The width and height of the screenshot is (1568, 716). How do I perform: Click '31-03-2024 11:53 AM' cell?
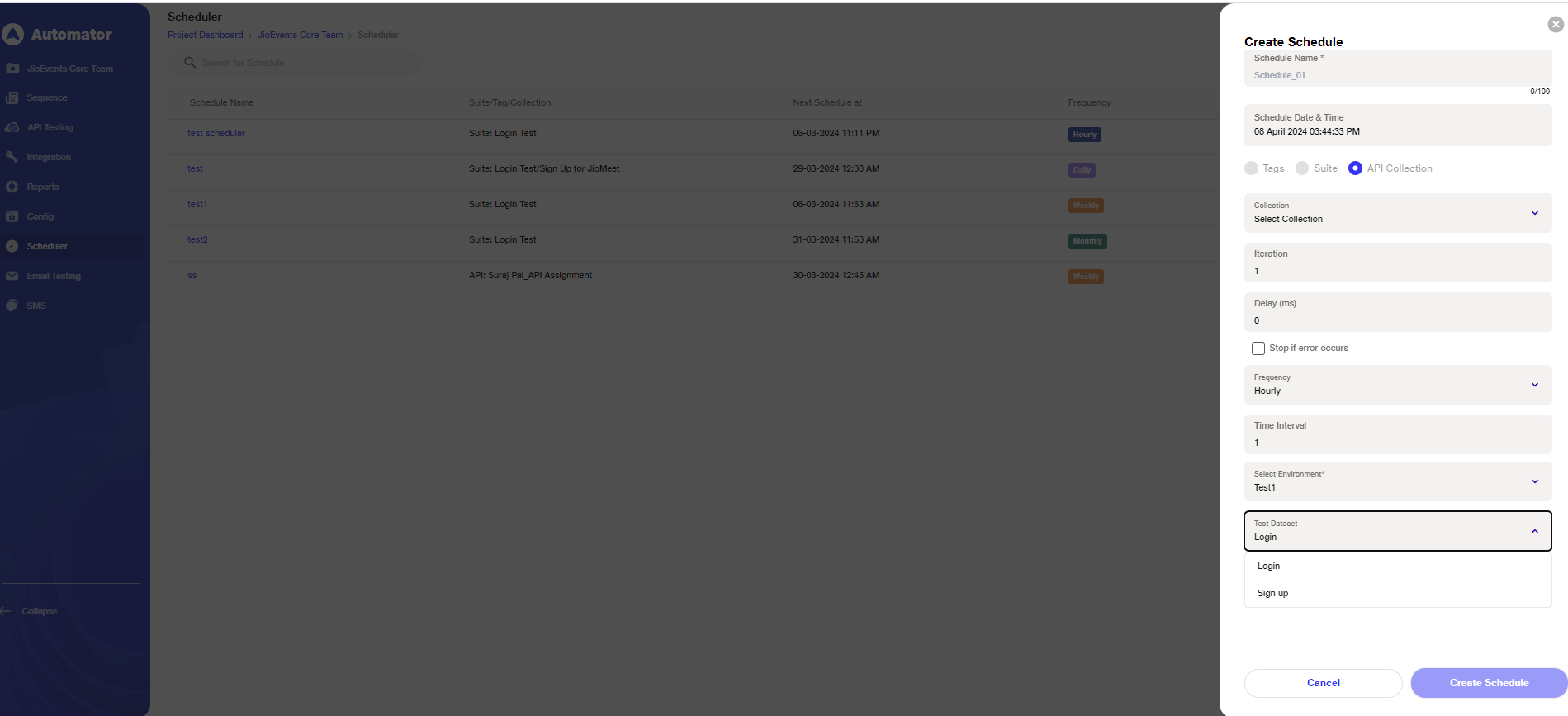836,239
